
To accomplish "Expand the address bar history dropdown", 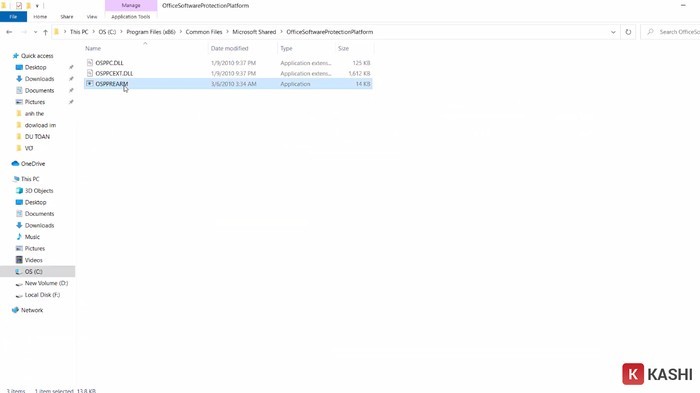I will [x=613, y=32].
